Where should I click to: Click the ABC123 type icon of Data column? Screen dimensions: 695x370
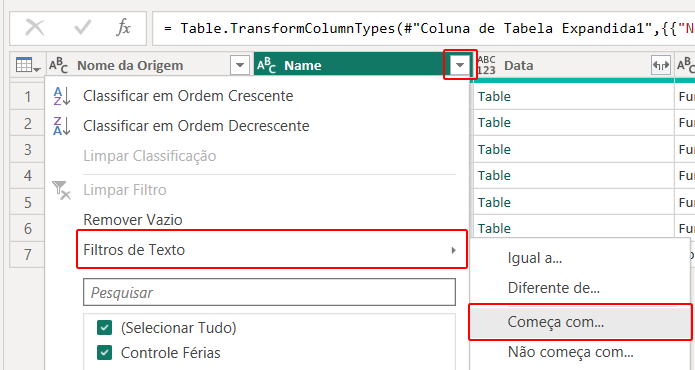tap(486, 65)
